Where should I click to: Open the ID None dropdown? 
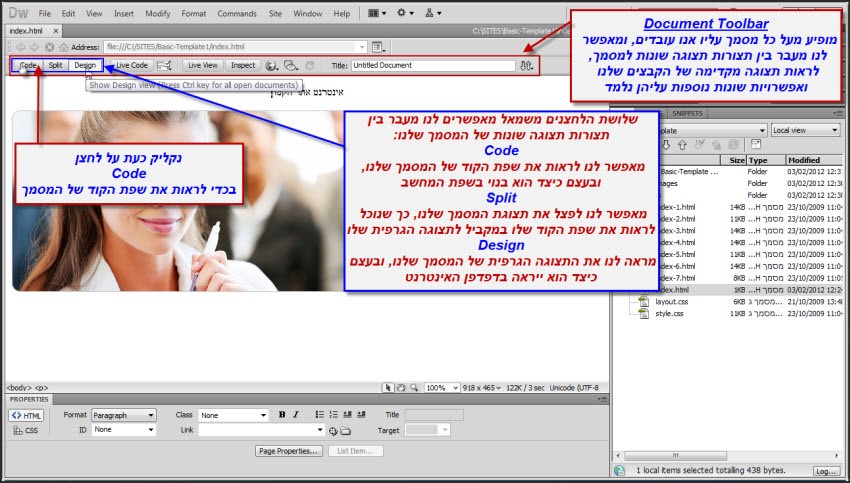point(124,430)
